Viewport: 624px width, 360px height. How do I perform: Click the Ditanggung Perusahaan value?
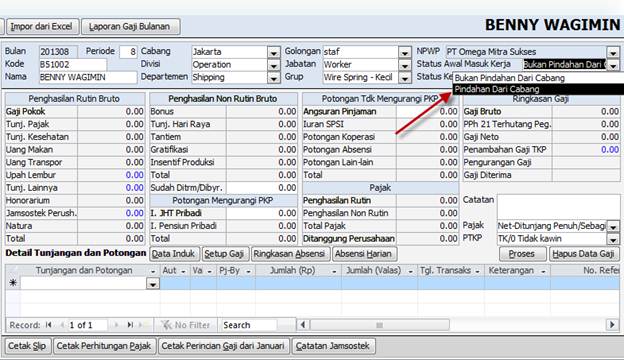coord(427,239)
